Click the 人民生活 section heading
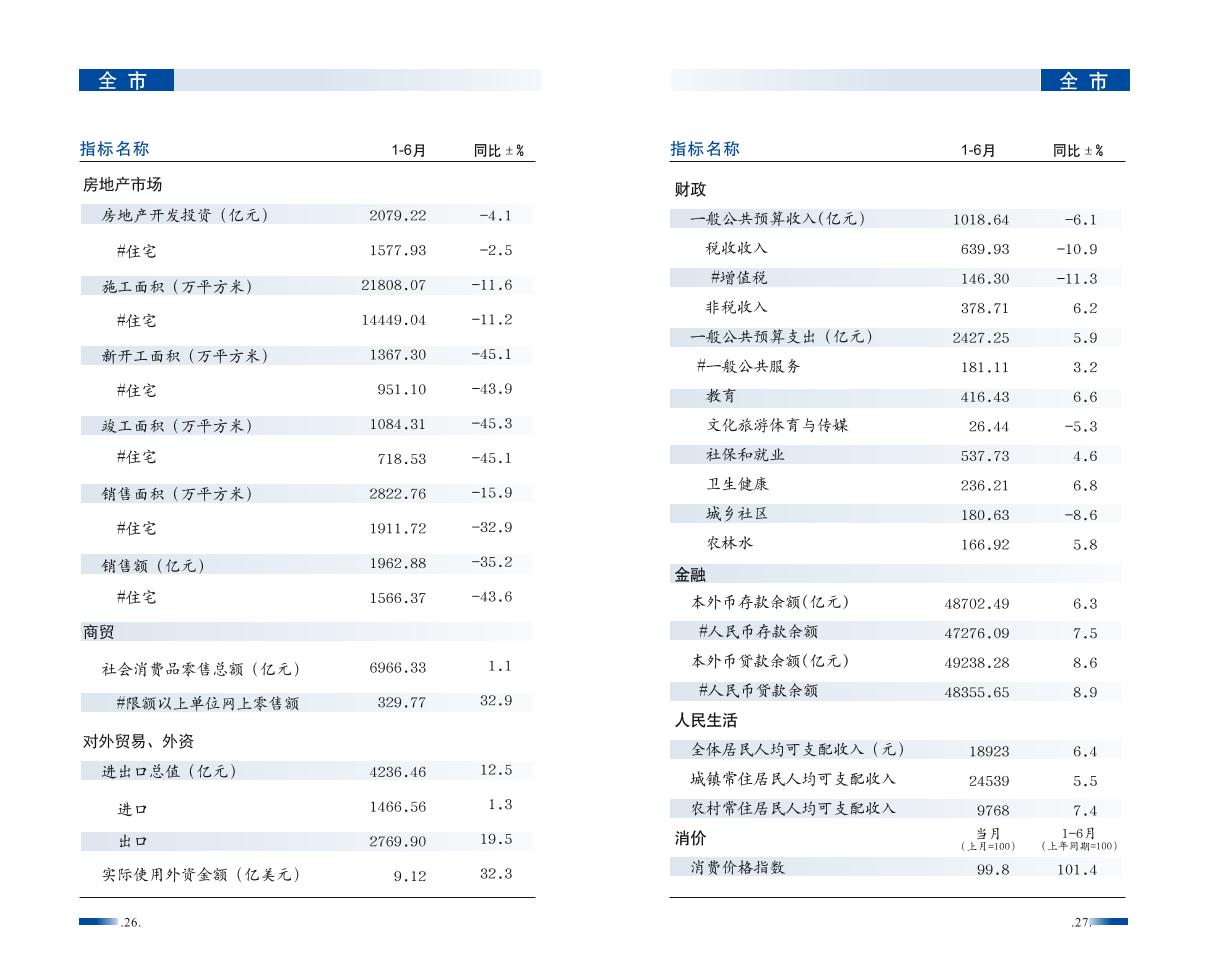Image resolution: width=1207 pixels, height=977 pixels. 706,721
